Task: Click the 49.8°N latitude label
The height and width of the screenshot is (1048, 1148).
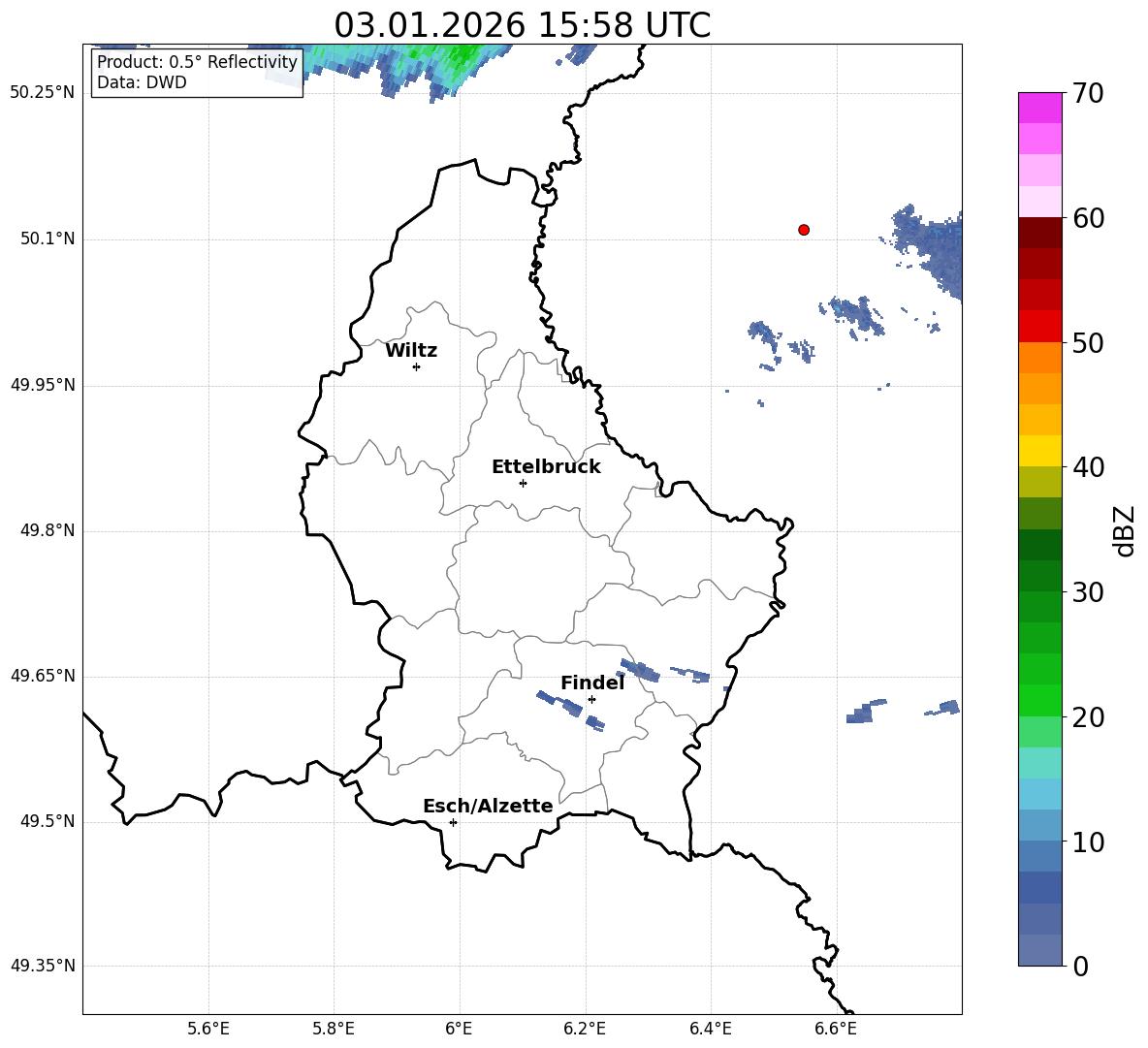Action: pos(48,530)
